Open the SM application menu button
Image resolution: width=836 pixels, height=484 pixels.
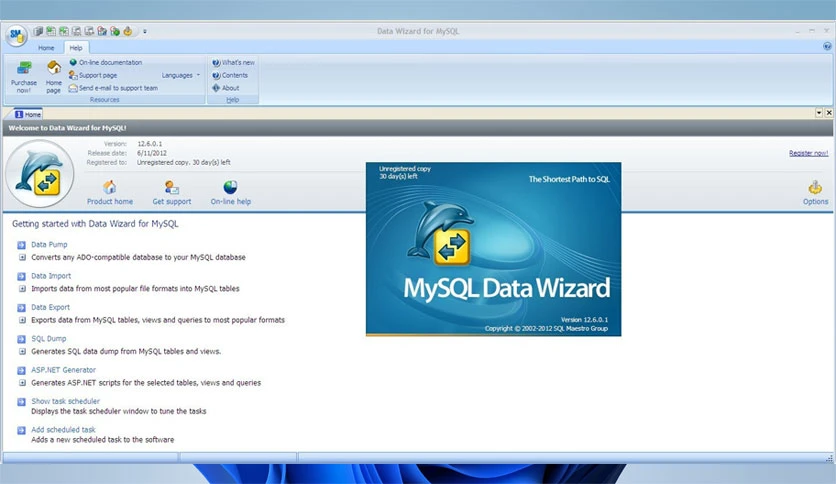[17, 35]
